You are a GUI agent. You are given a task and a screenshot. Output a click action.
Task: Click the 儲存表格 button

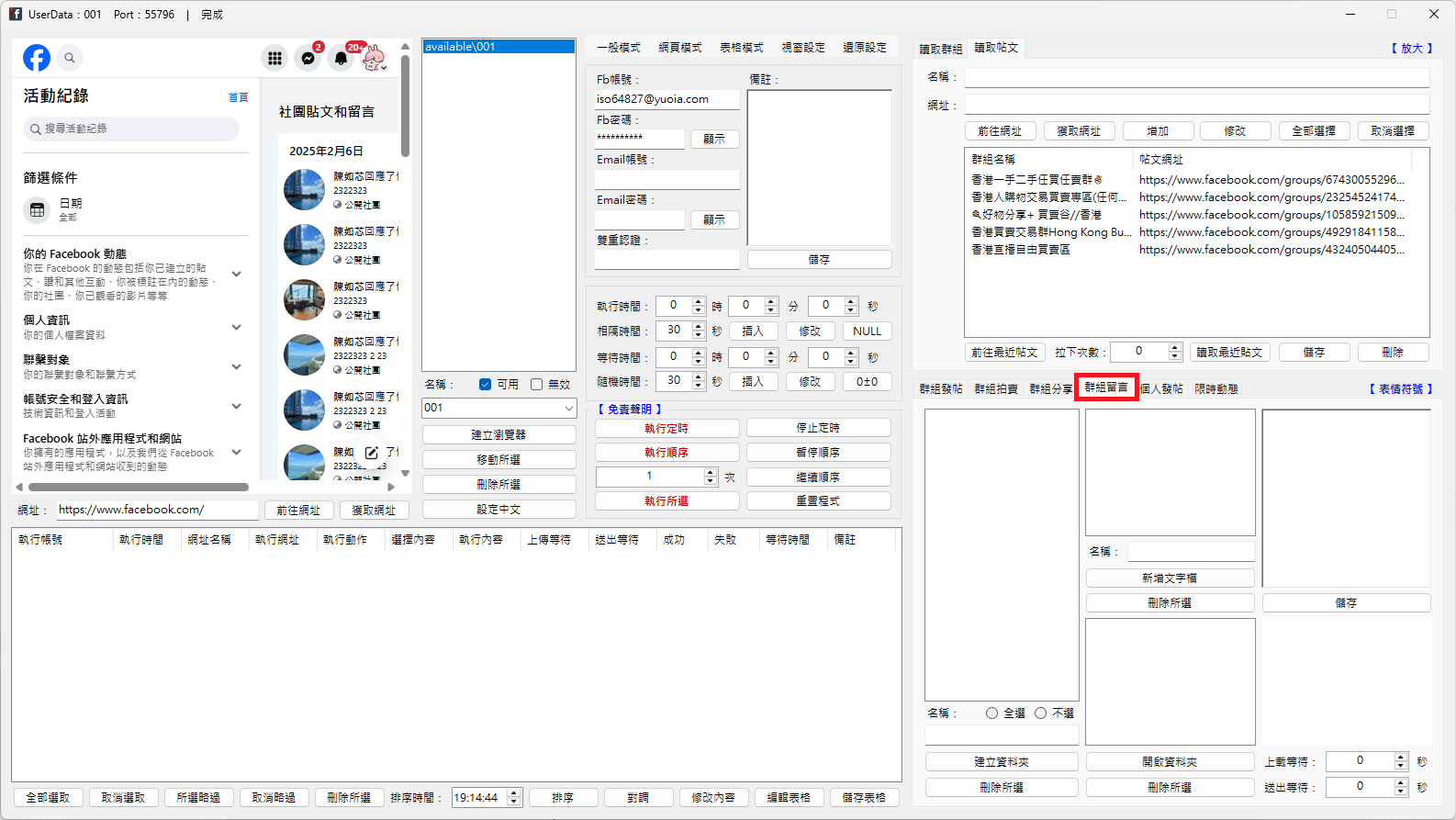click(x=864, y=797)
